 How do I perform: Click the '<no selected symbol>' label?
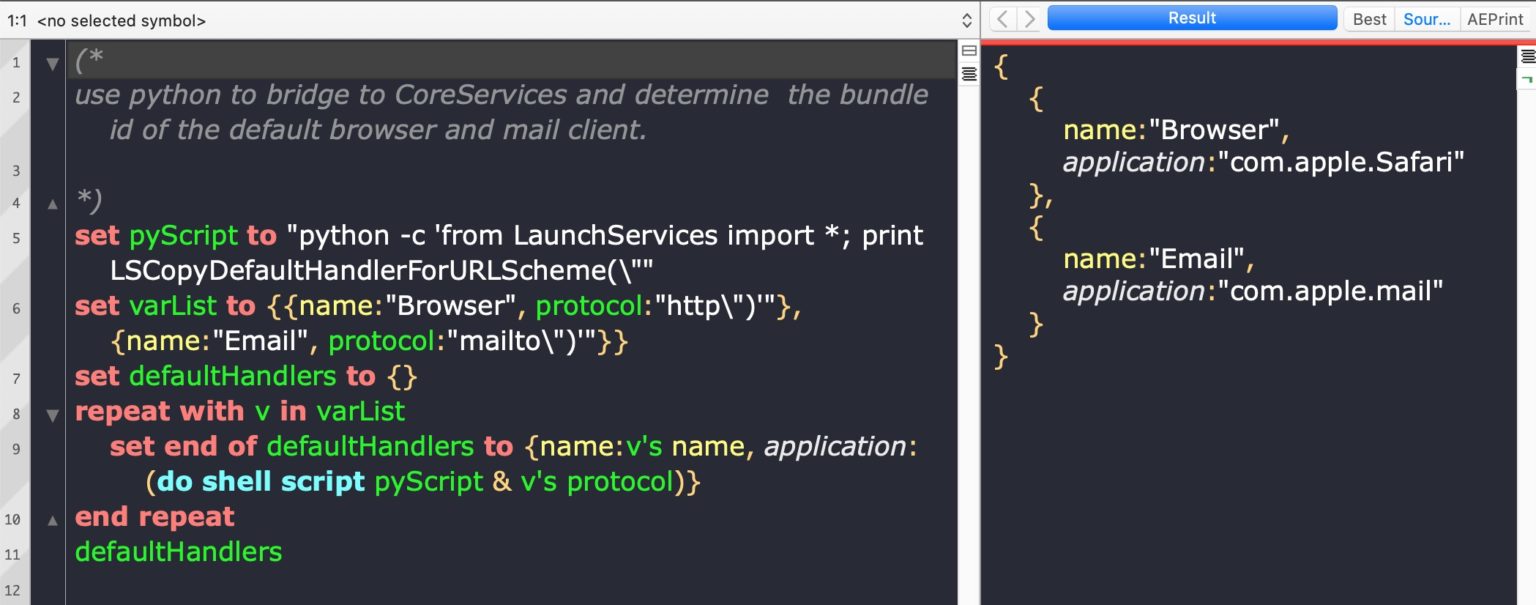tap(121, 20)
